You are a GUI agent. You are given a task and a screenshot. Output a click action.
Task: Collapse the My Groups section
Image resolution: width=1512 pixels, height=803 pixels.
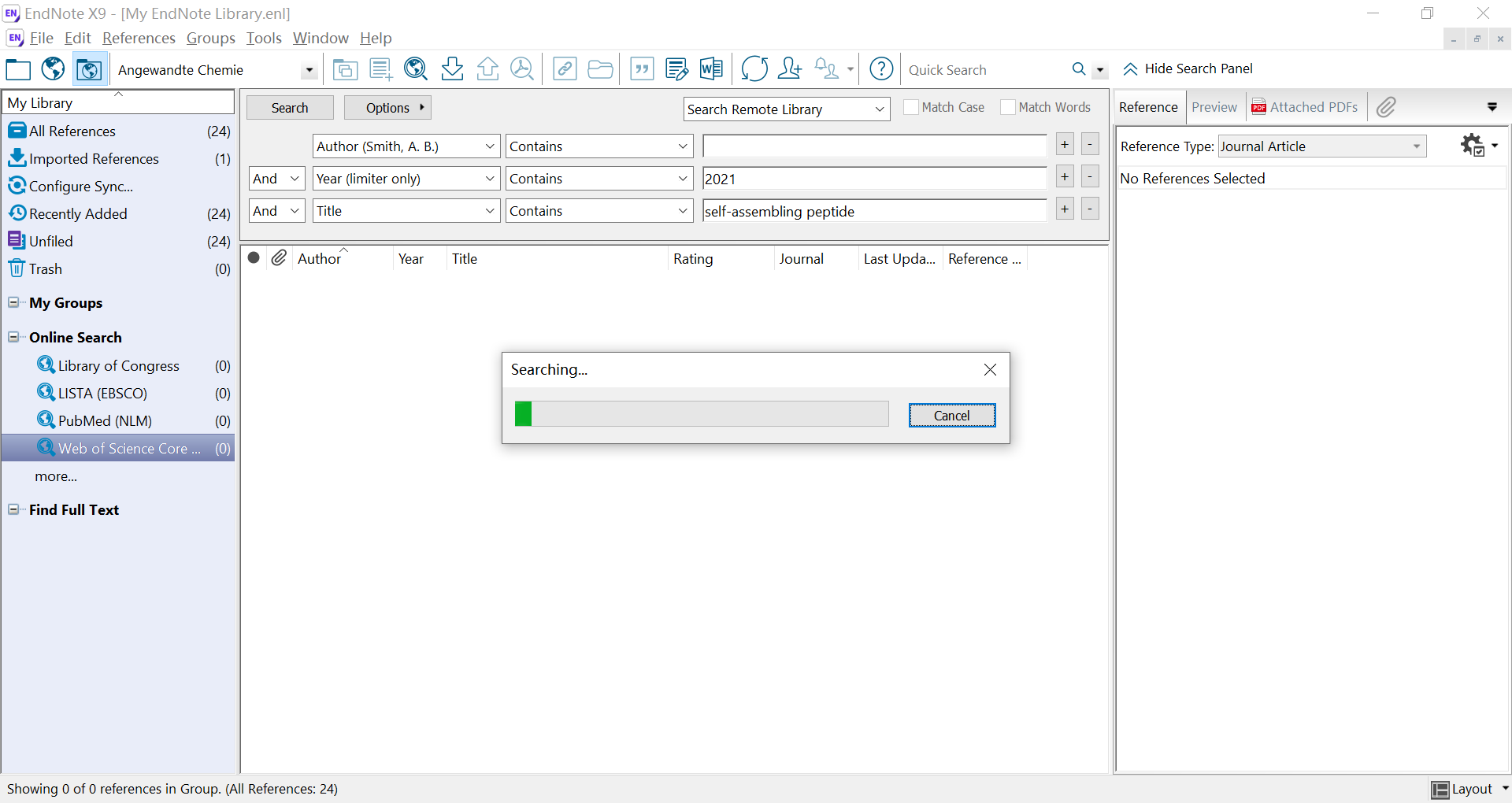(13, 302)
